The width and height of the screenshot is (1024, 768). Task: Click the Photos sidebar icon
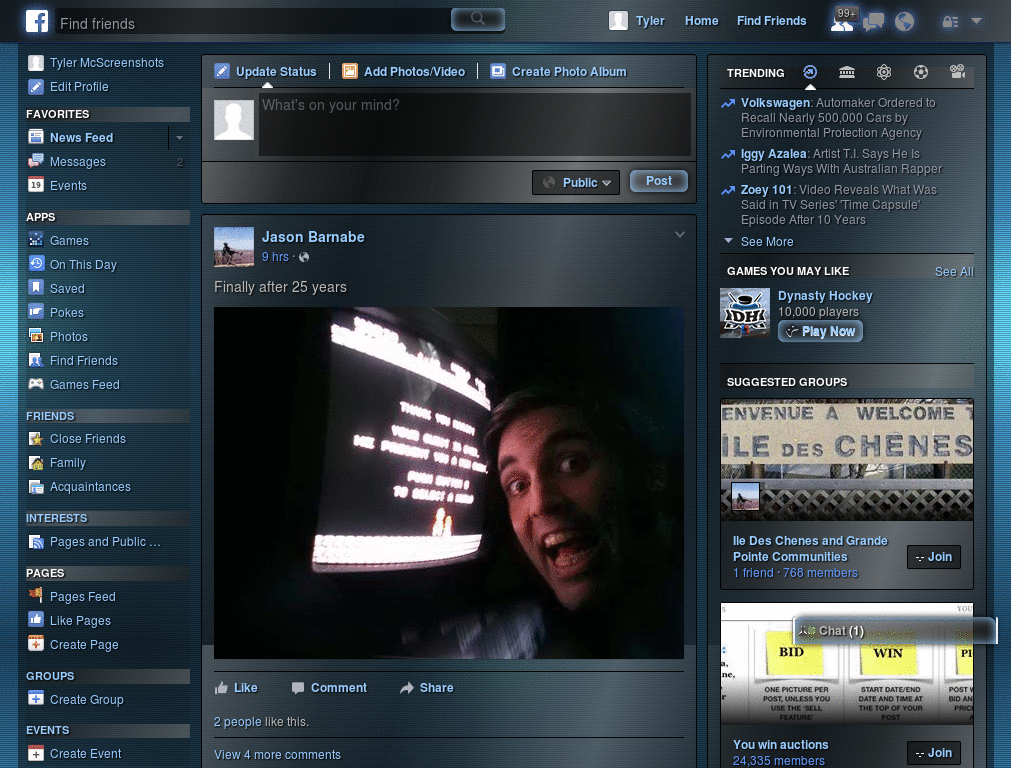36,336
